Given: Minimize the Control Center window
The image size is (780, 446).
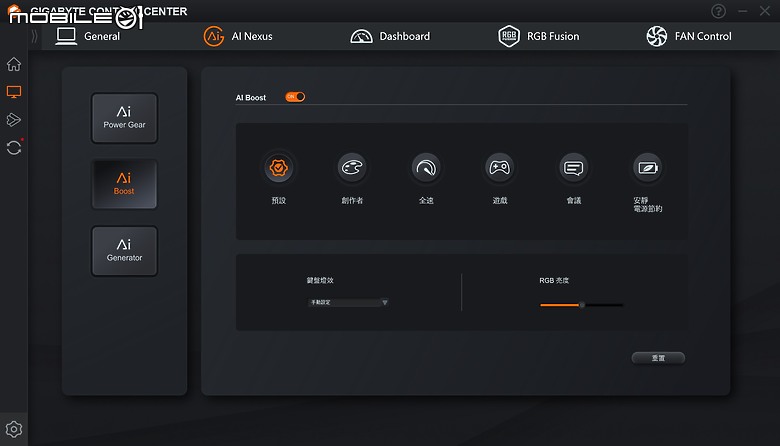Looking at the screenshot, I should coord(743,11).
